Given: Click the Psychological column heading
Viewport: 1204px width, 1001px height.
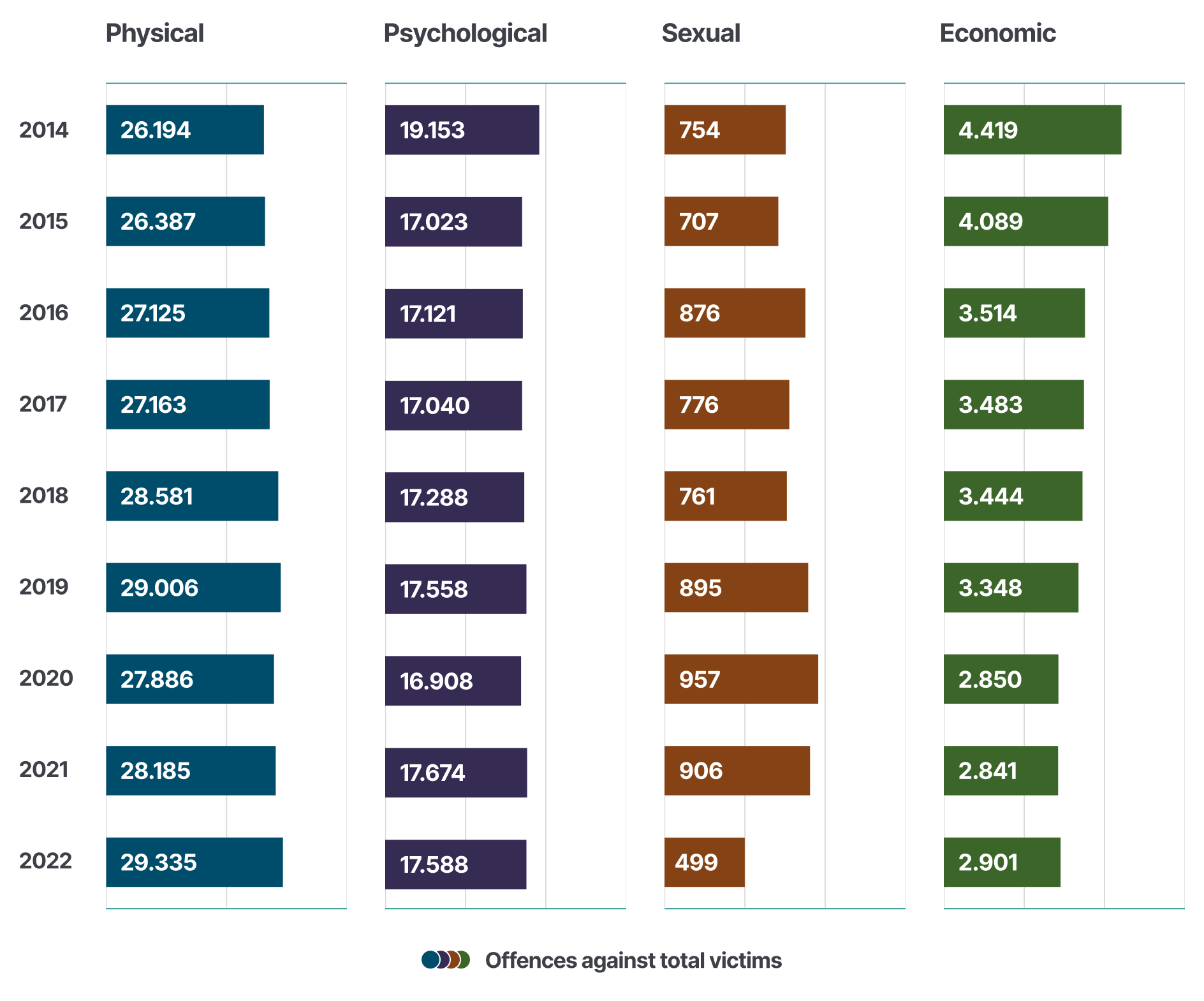Looking at the screenshot, I should coord(466,33).
